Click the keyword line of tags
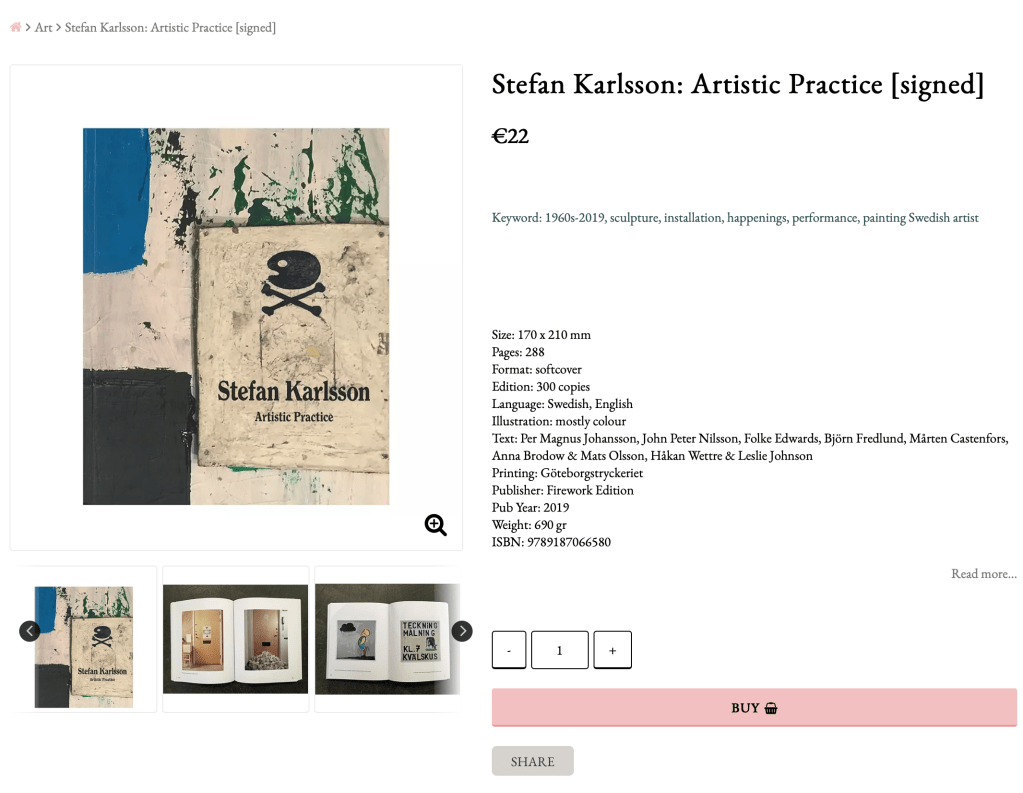The image size is (1023, 793). [x=735, y=218]
